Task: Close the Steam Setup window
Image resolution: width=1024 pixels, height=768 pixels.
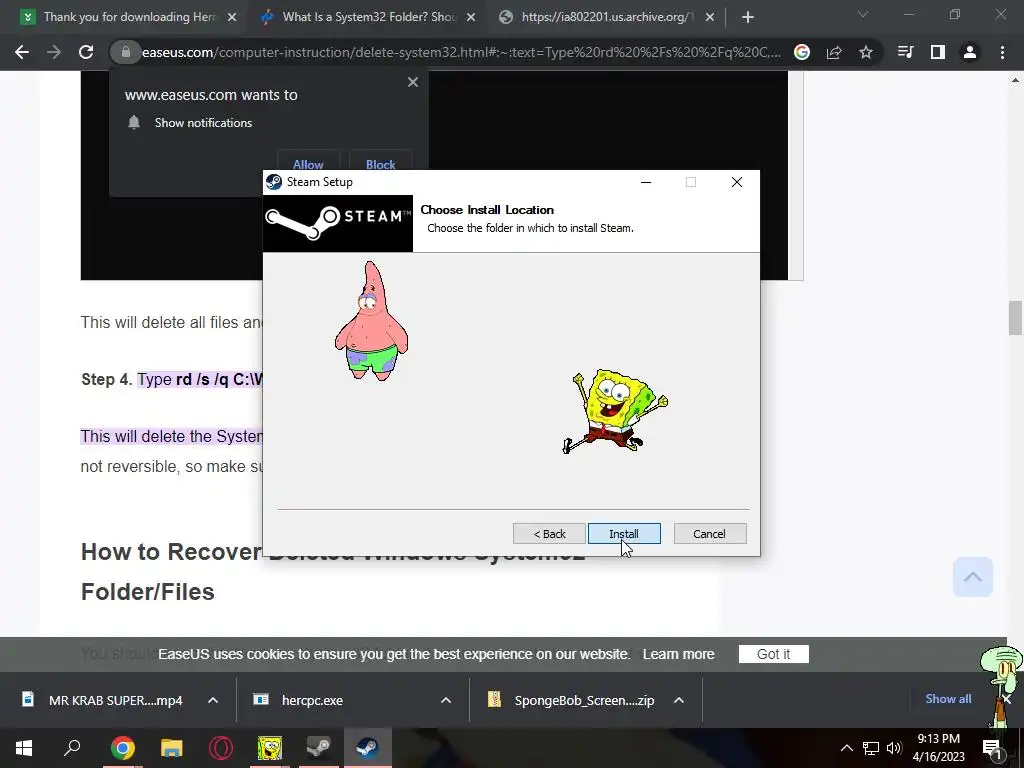Action: coord(737,182)
